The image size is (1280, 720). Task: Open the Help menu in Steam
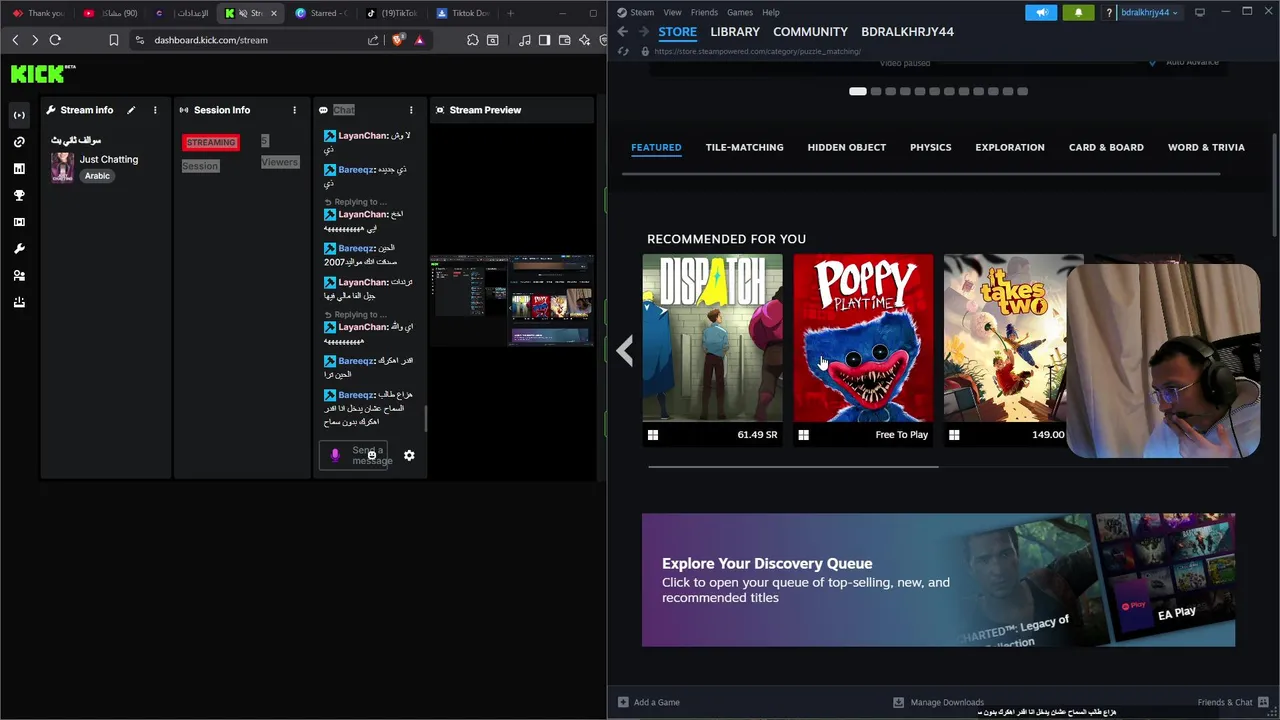771,12
